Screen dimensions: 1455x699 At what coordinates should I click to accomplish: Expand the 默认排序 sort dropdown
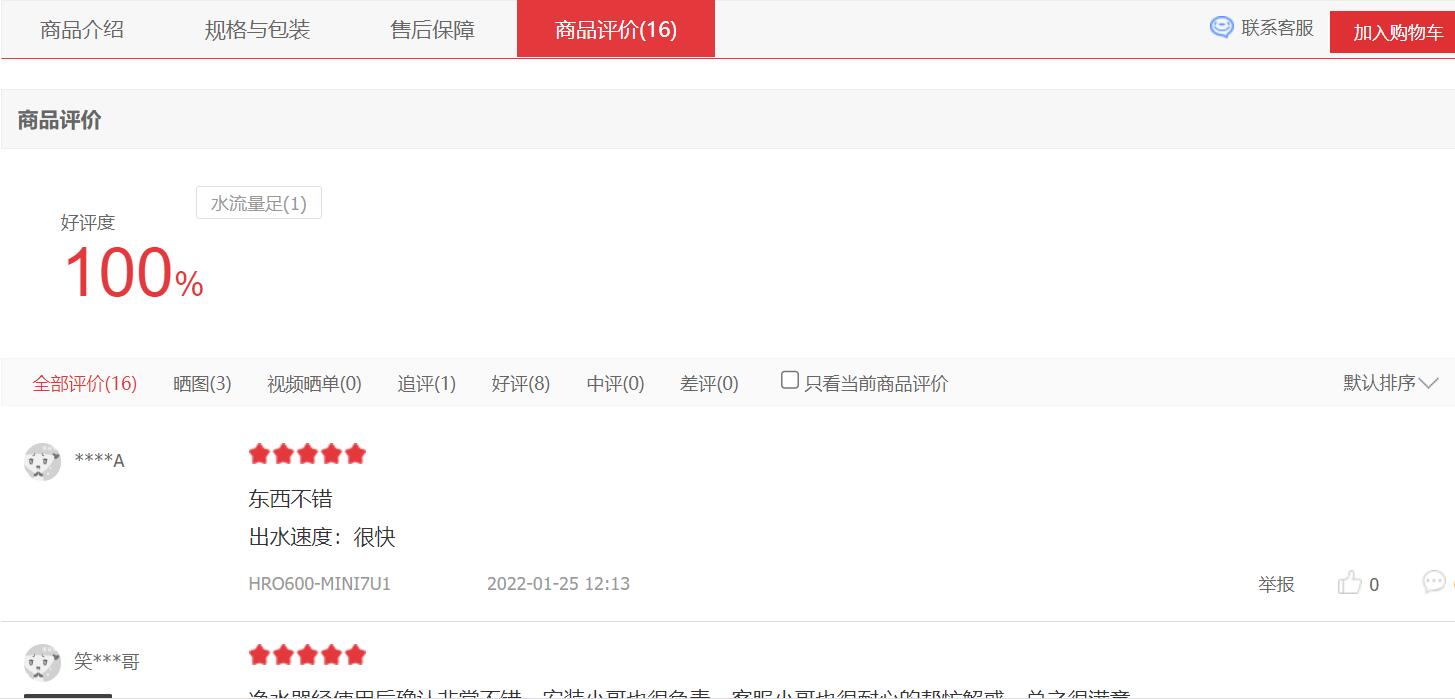point(1390,383)
